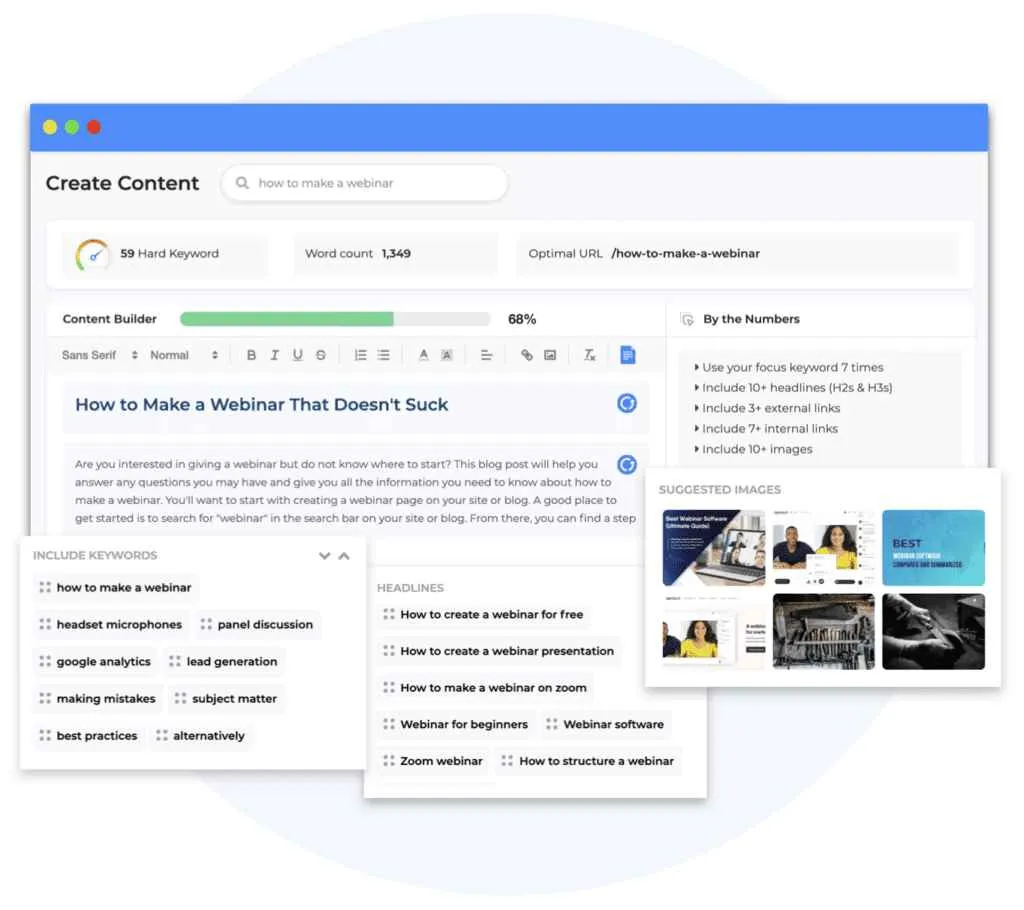Clear text formatting
This screenshot has width=1024, height=910.
click(590, 355)
